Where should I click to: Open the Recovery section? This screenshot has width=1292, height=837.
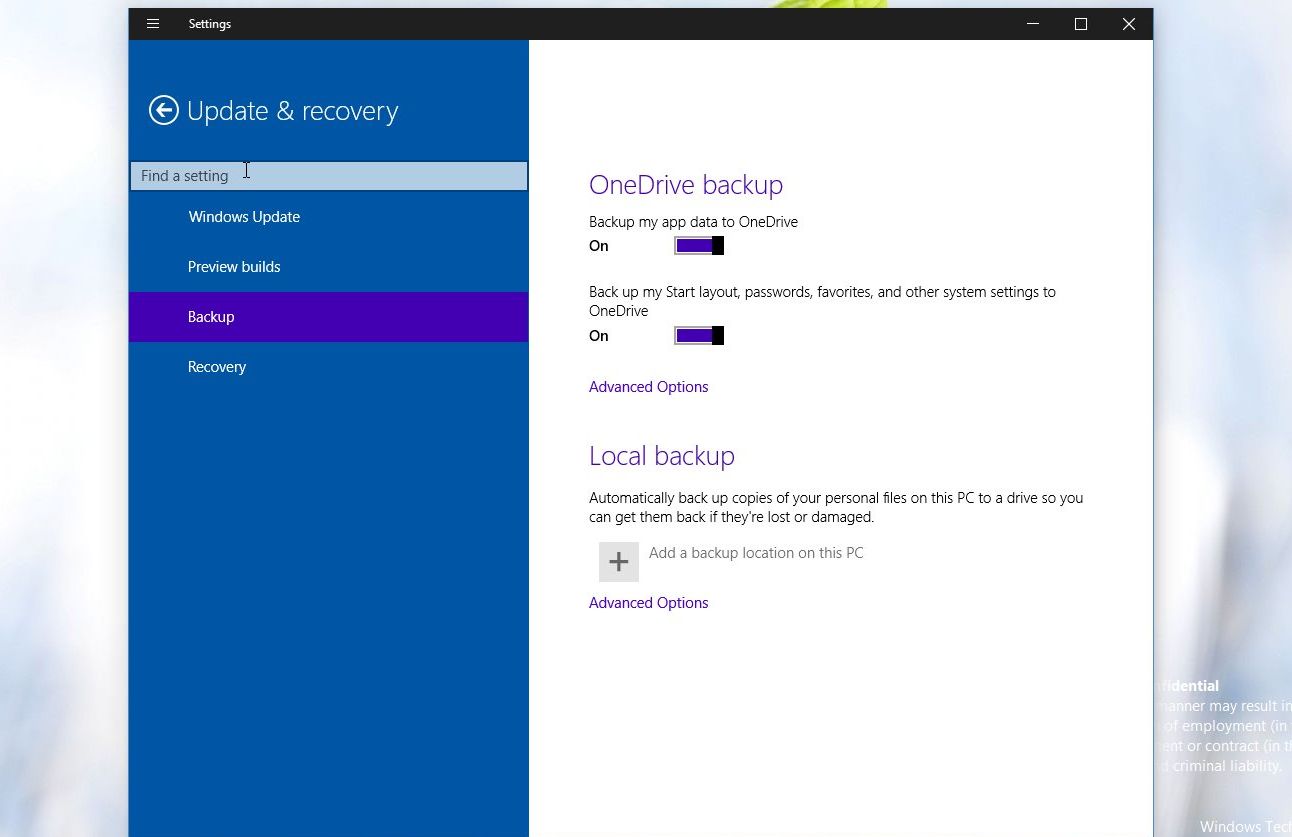pyautogui.click(x=217, y=367)
